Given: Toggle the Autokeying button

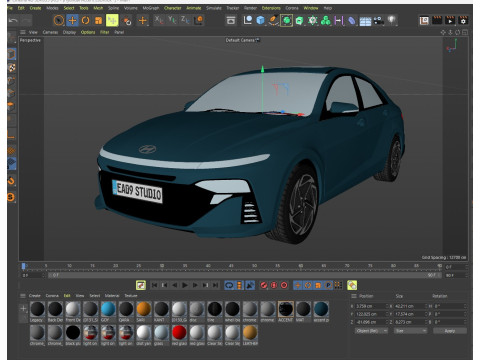Looking at the screenshot, I should click(274, 285).
